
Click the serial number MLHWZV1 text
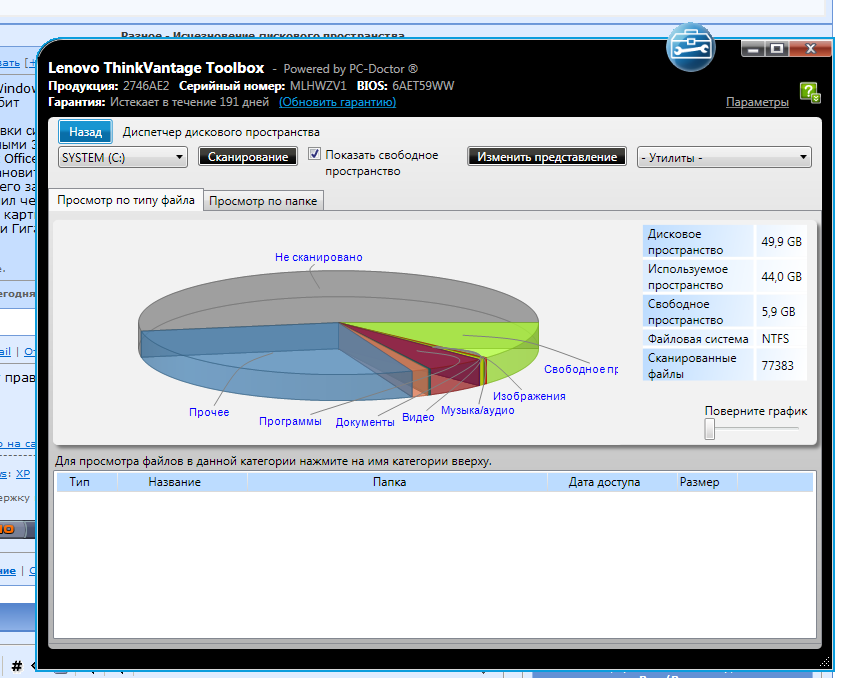[318, 86]
